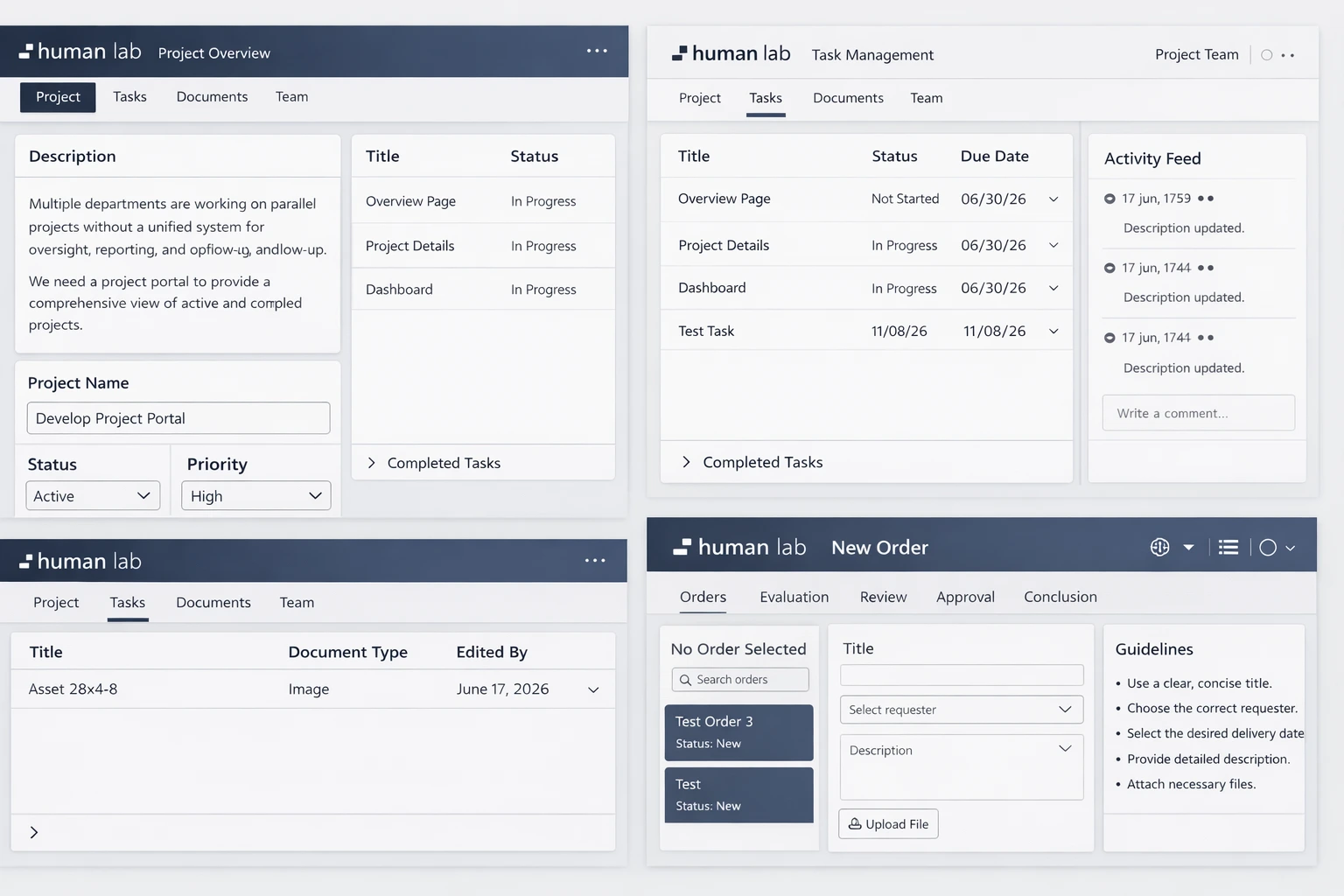Image resolution: width=1344 pixels, height=896 pixels.
Task: Switch to the Evaluation tab
Action: click(794, 597)
